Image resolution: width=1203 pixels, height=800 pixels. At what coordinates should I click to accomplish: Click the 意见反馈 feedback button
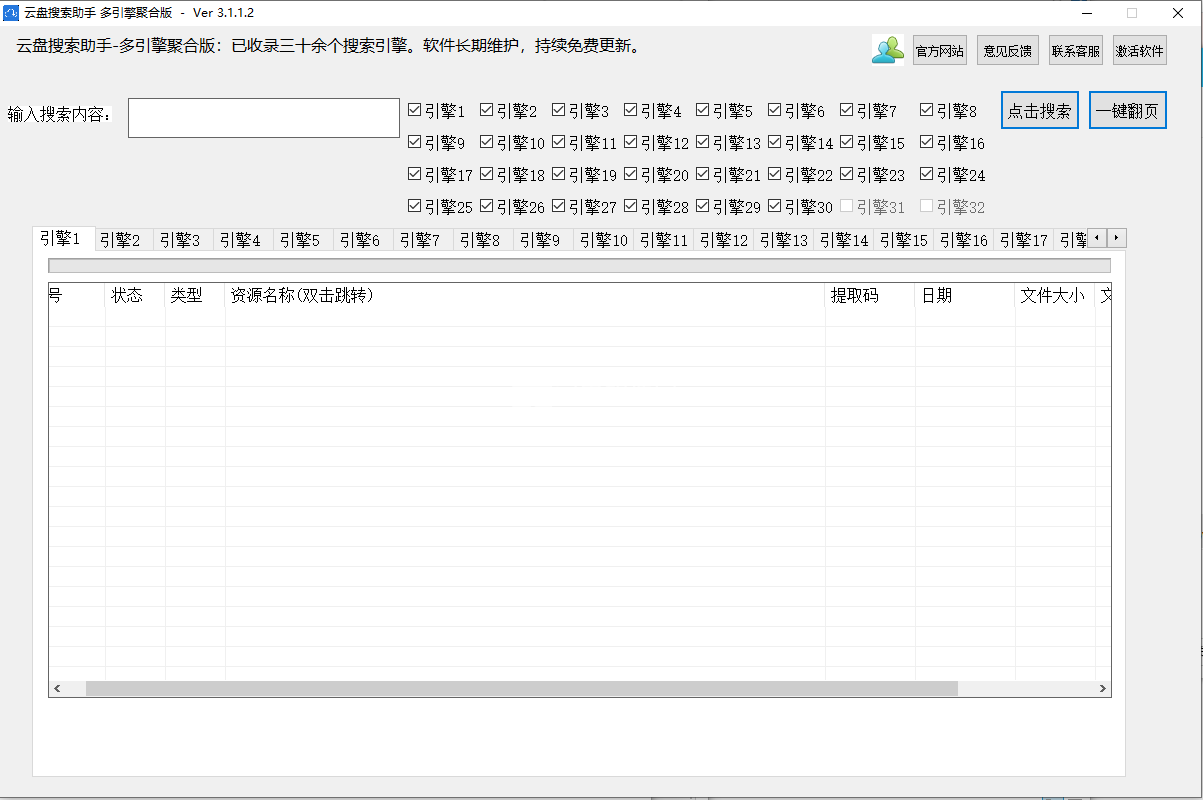click(x=1007, y=51)
